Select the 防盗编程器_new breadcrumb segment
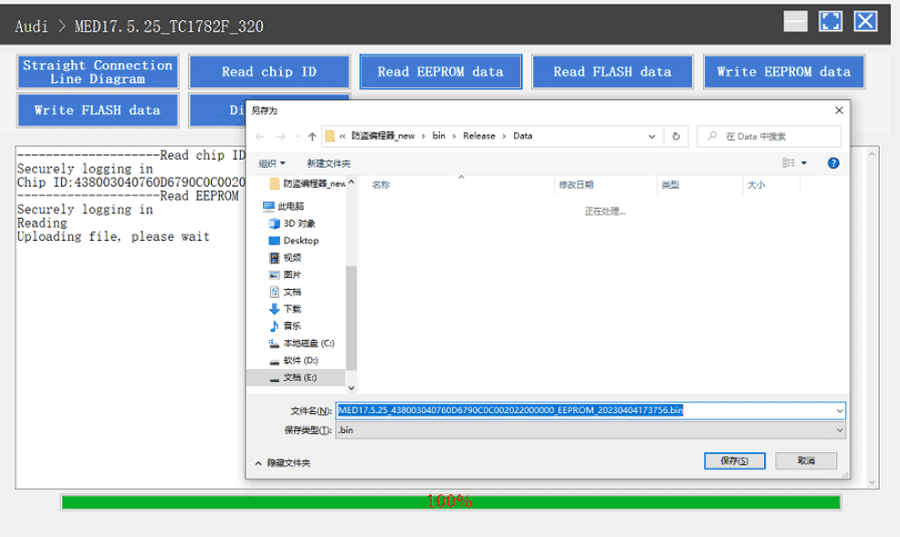900x537 pixels. tap(383, 136)
